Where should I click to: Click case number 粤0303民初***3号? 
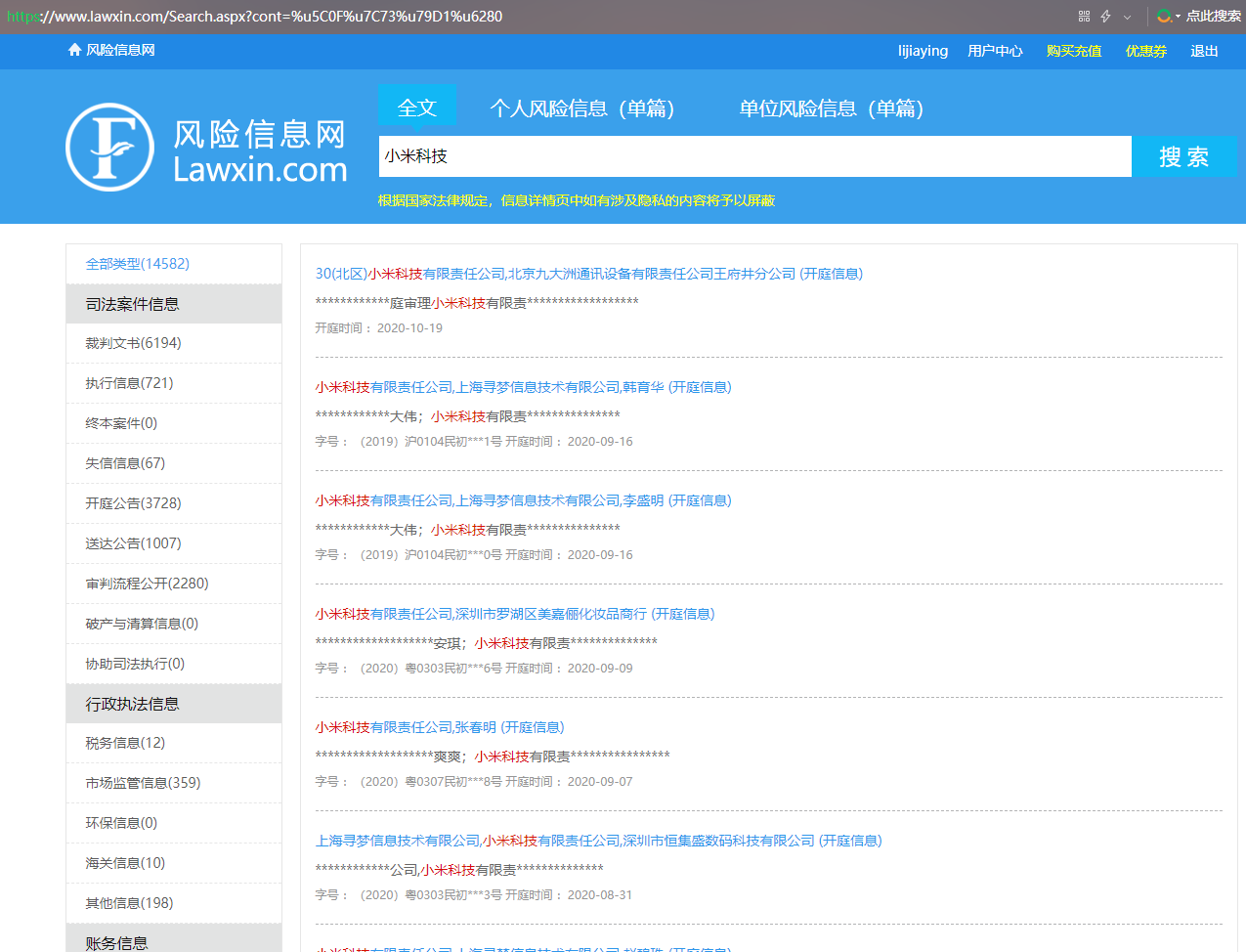pos(453,895)
